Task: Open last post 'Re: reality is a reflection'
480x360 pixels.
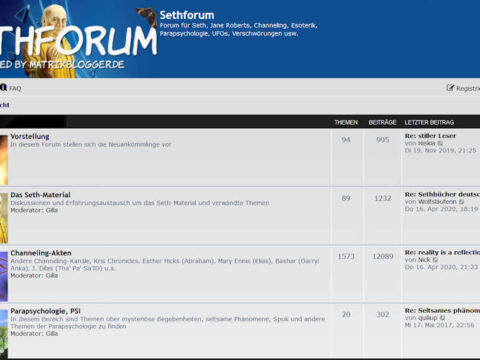Action: pos(442,252)
